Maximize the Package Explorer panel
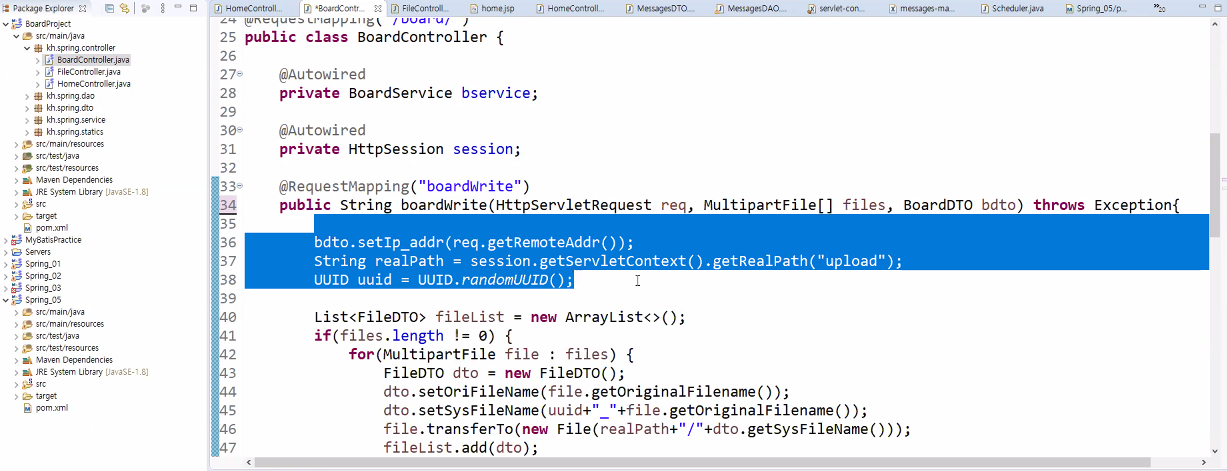 [193, 8]
